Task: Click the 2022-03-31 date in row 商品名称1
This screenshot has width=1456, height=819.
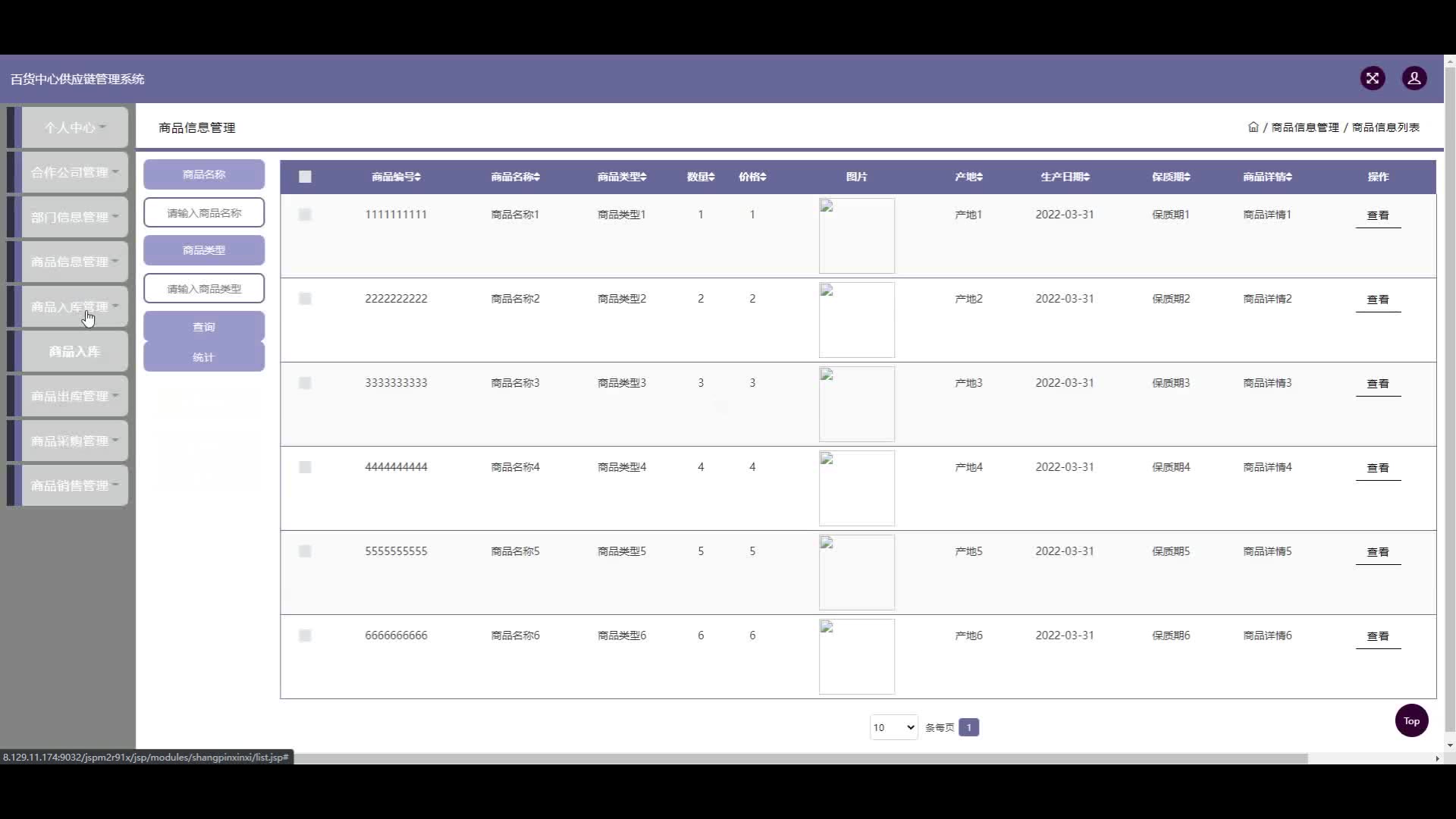Action: [x=1065, y=215]
